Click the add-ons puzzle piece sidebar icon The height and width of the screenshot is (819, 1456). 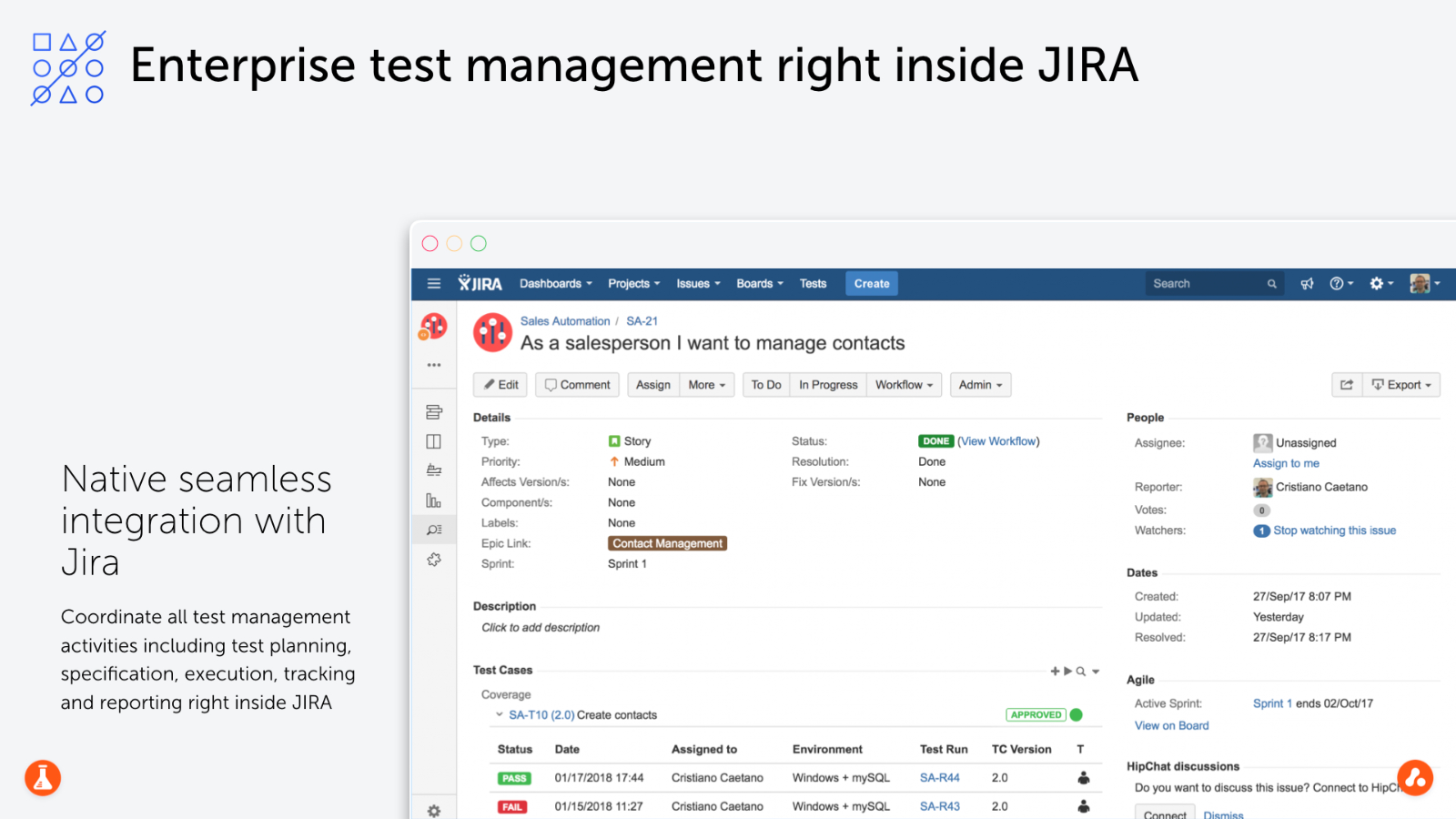pyautogui.click(x=434, y=560)
